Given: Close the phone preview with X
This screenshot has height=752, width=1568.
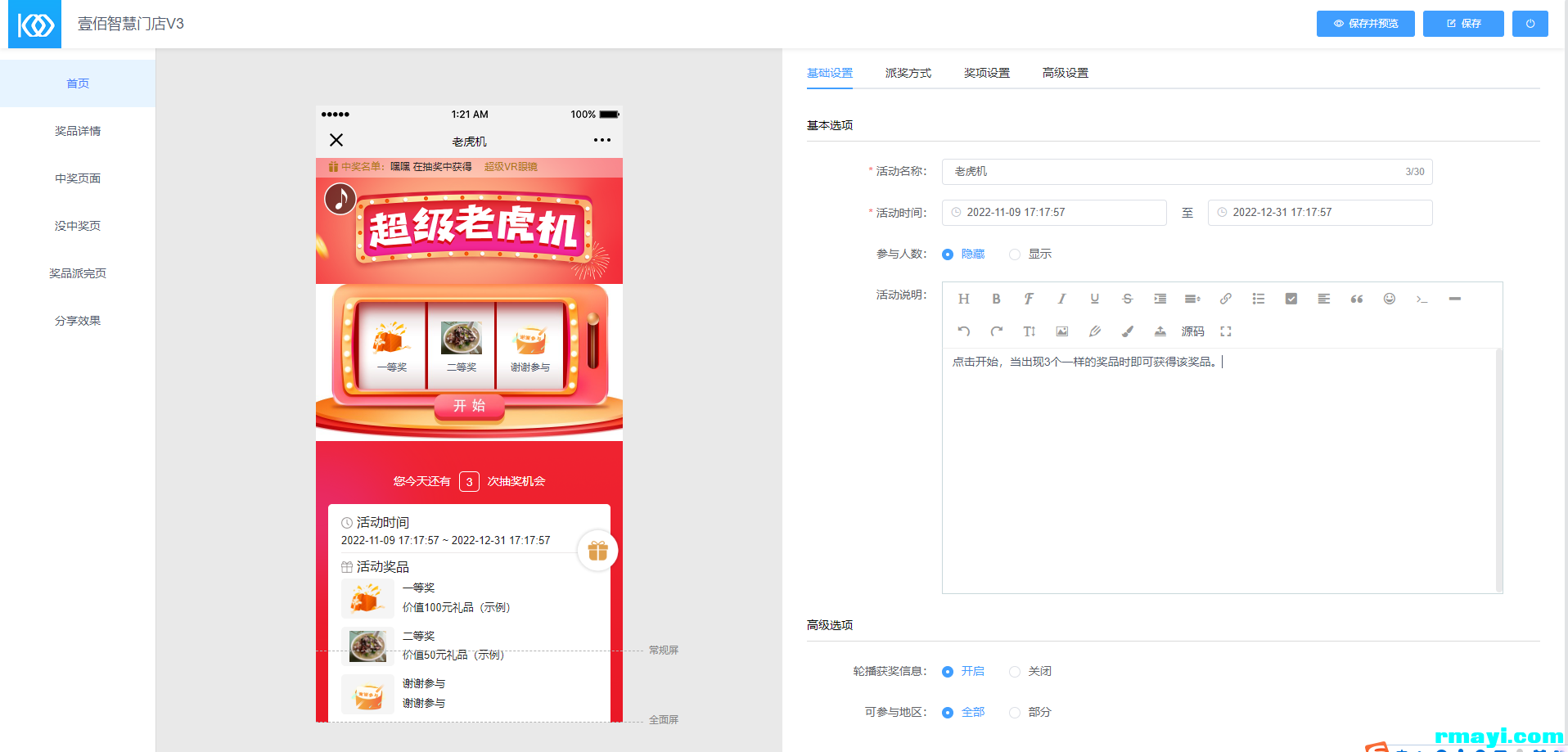Looking at the screenshot, I should (x=336, y=140).
